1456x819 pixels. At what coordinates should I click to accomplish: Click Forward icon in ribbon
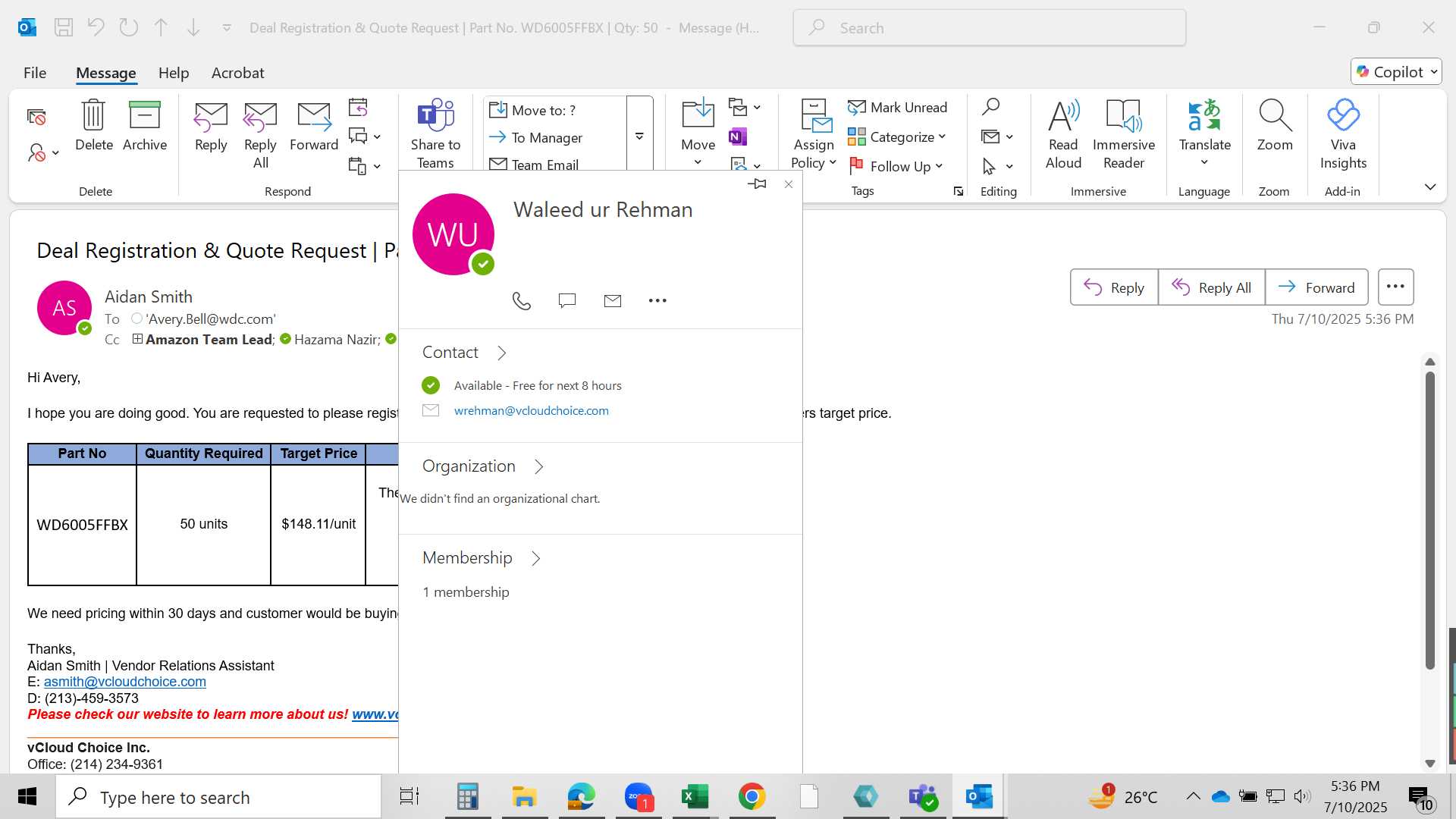click(314, 117)
